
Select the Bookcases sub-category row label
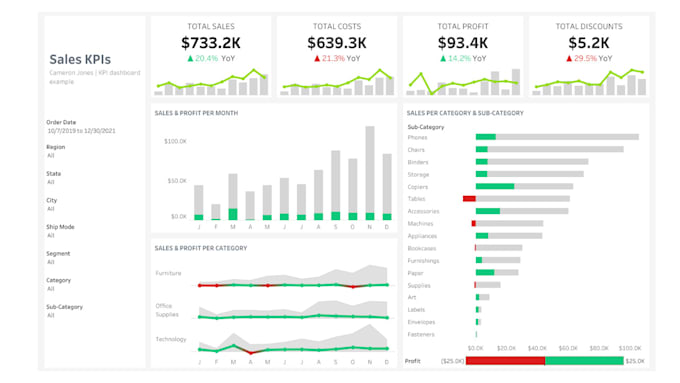point(422,248)
